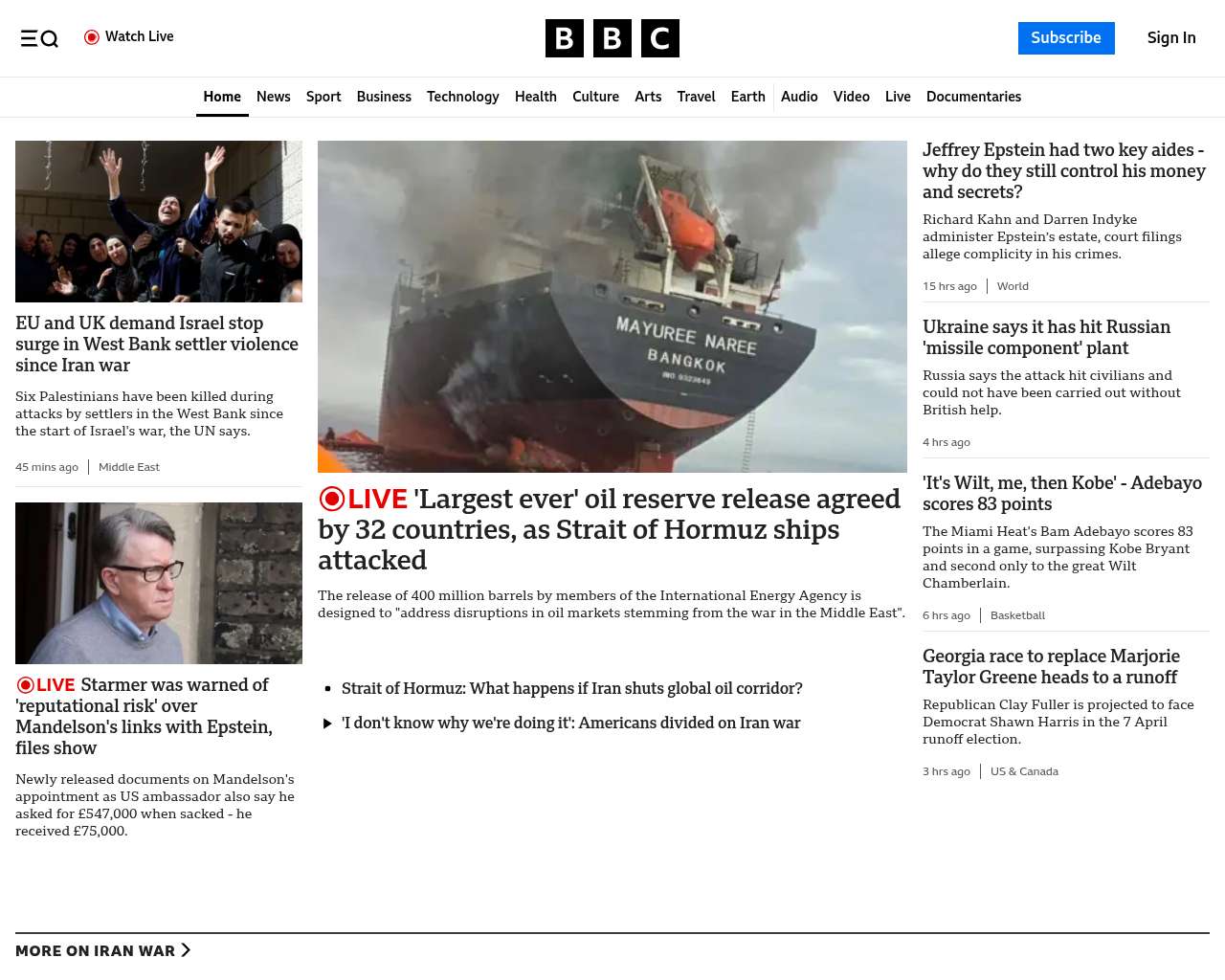The image size is (1225, 980).
Task: Go to the Documentaries section
Action: pos(973,97)
